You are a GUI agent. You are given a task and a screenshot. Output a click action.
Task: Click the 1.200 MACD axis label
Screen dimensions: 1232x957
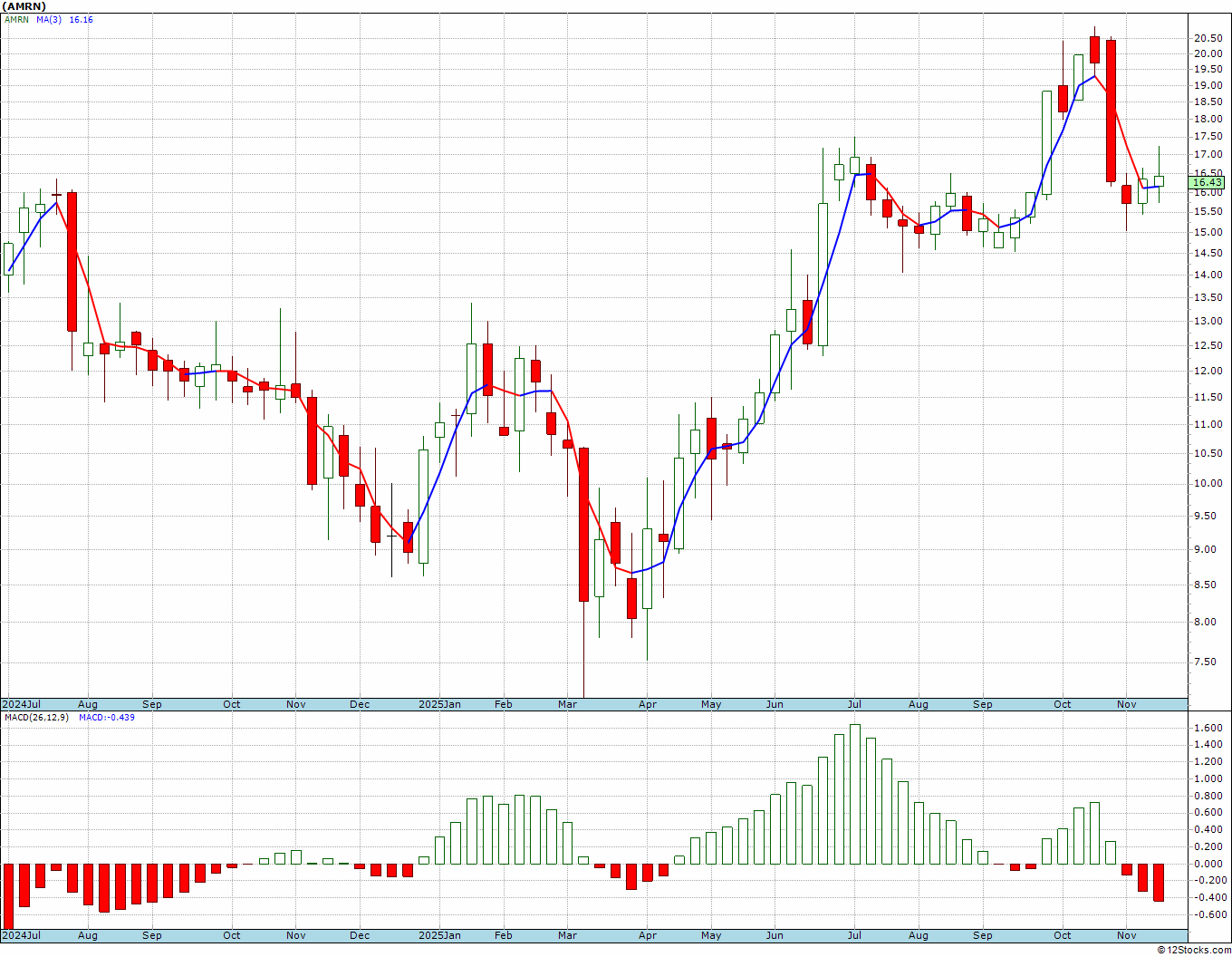1208,762
